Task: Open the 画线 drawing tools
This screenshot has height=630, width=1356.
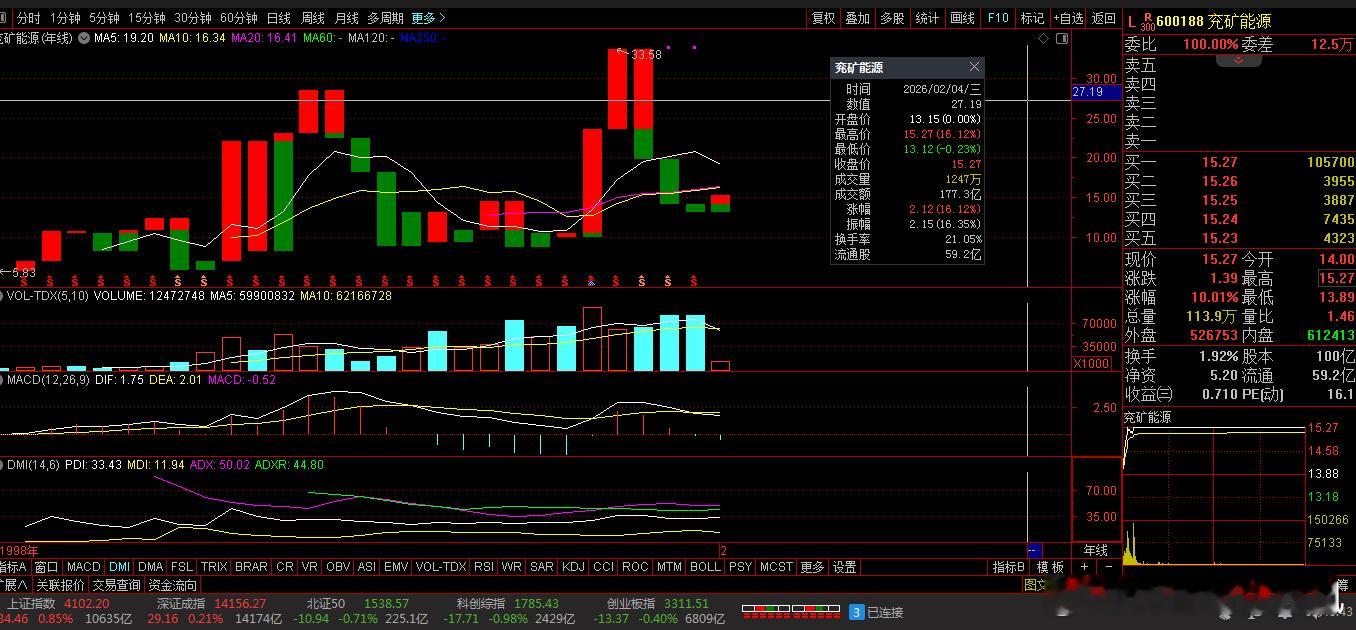Action: (x=961, y=17)
